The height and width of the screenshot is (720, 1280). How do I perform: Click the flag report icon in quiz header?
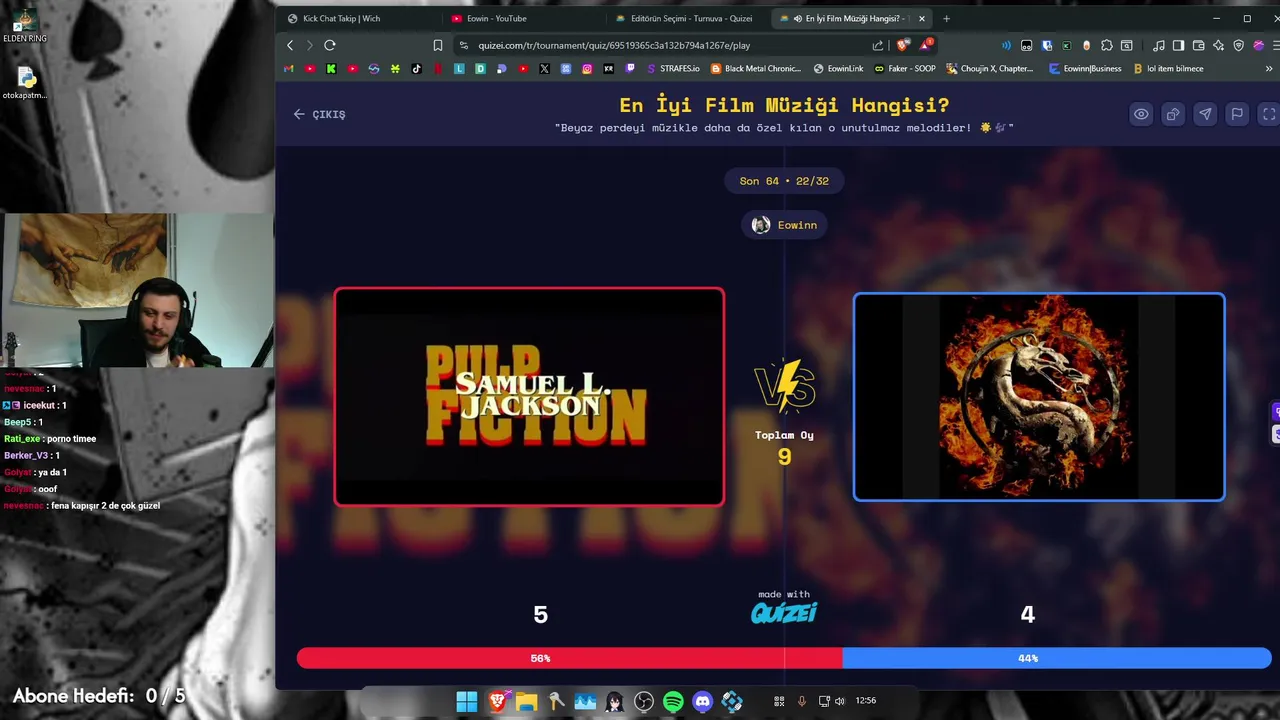1237,114
